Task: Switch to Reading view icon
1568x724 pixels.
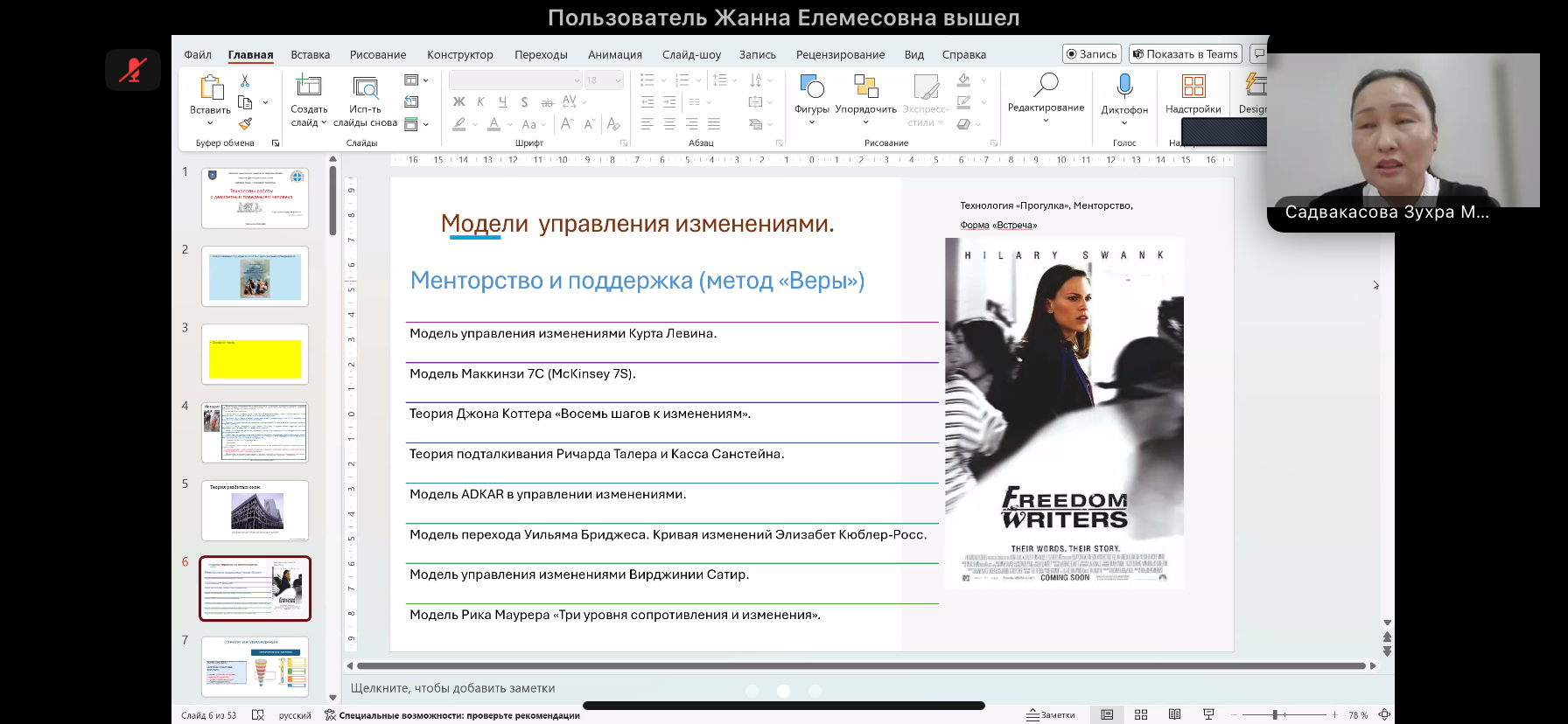Action: point(1174,715)
